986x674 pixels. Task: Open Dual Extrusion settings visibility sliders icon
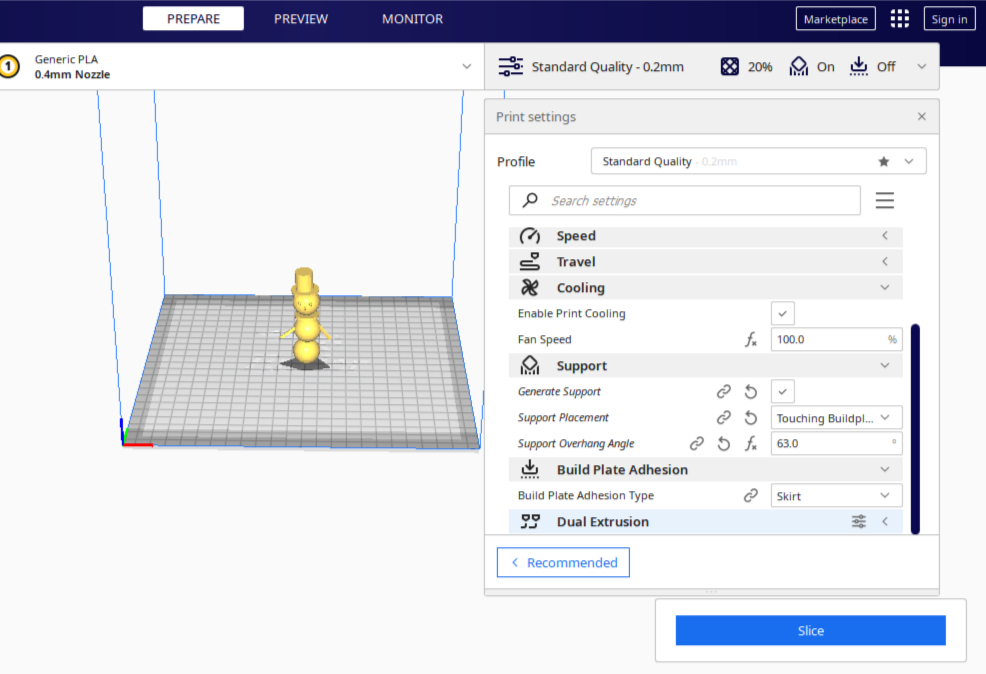point(858,521)
